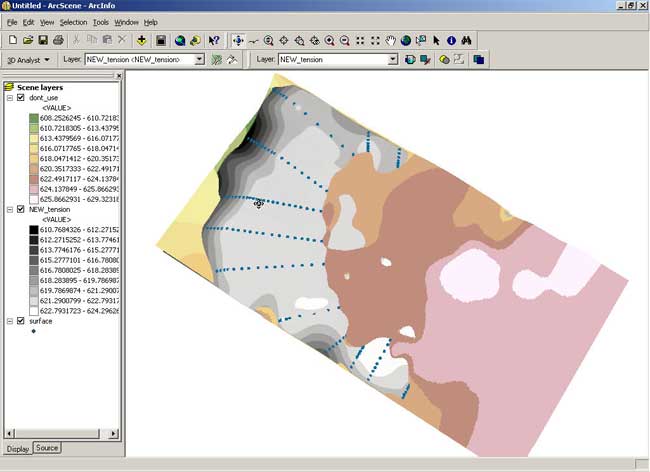The height and width of the screenshot is (472, 650).
Task: Open the 3D Analyst dropdown menu
Action: 29,60
